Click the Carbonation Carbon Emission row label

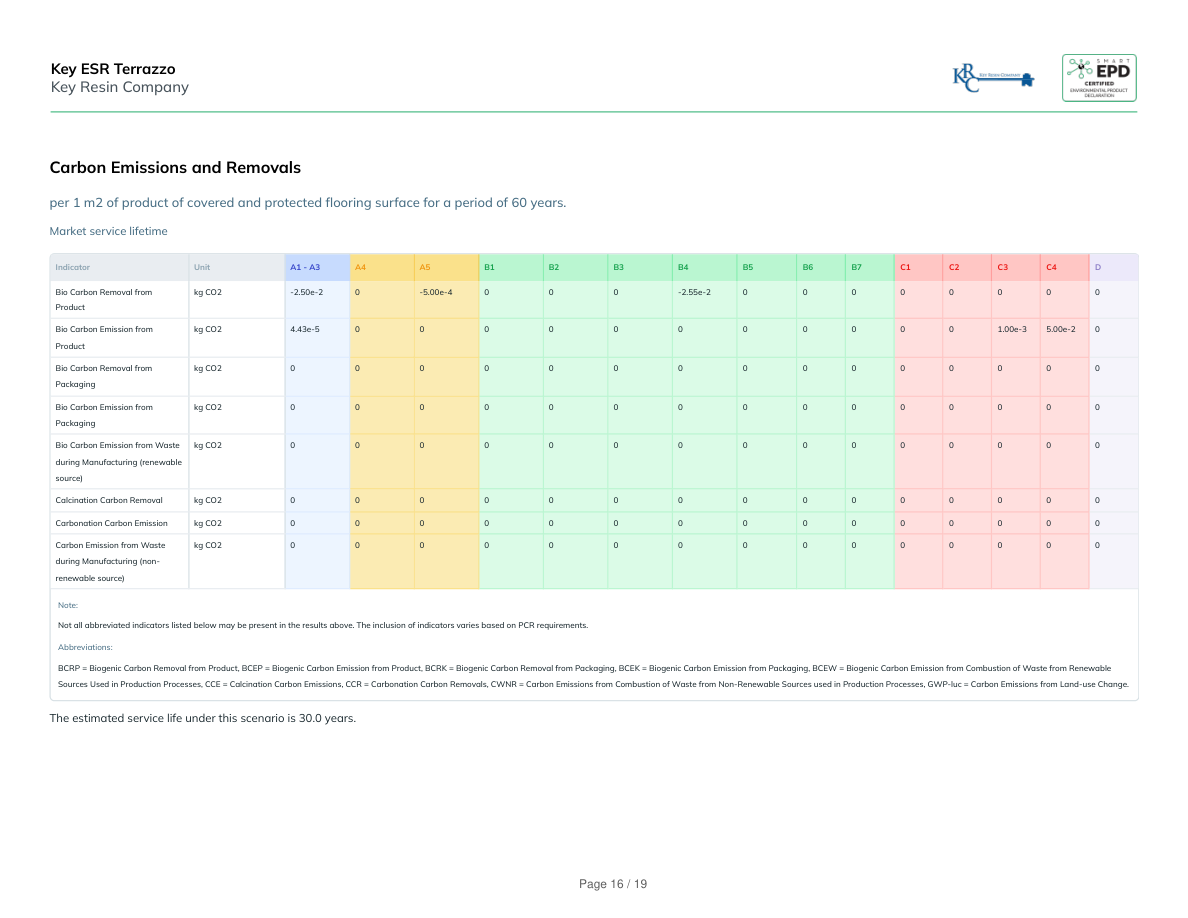click(112, 523)
